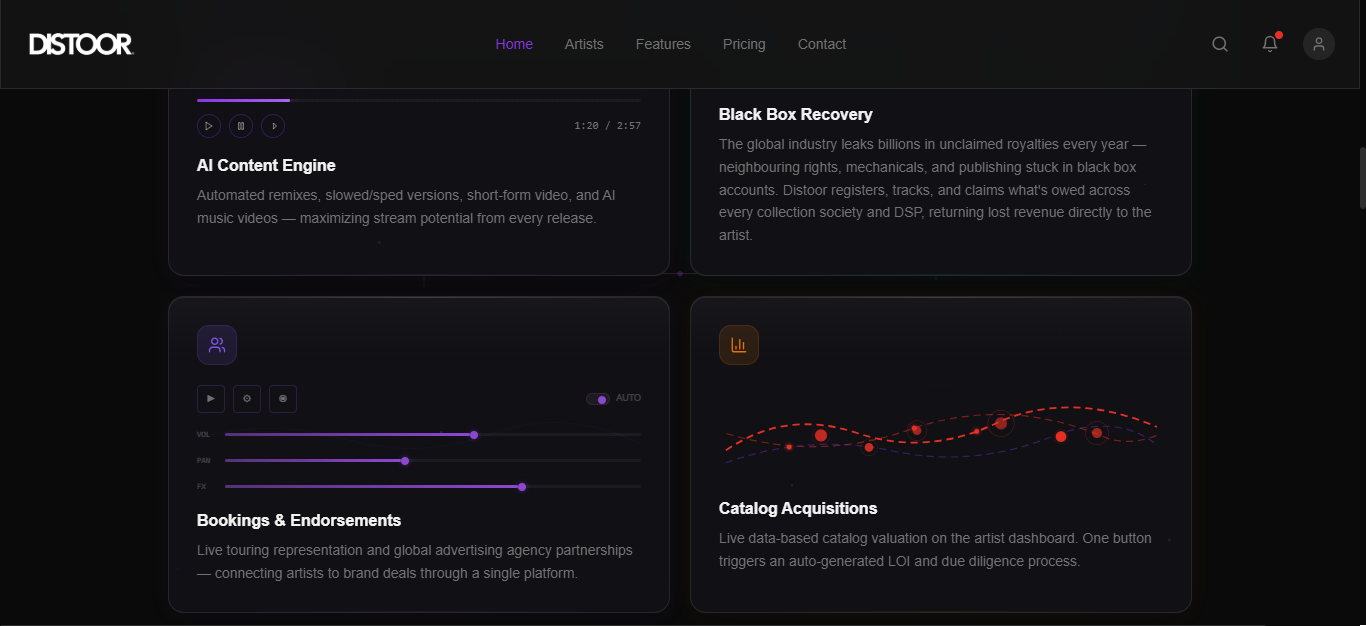Click the gear button in mixer controls
This screenshot has width=1366, height=626.
(247, 398)
